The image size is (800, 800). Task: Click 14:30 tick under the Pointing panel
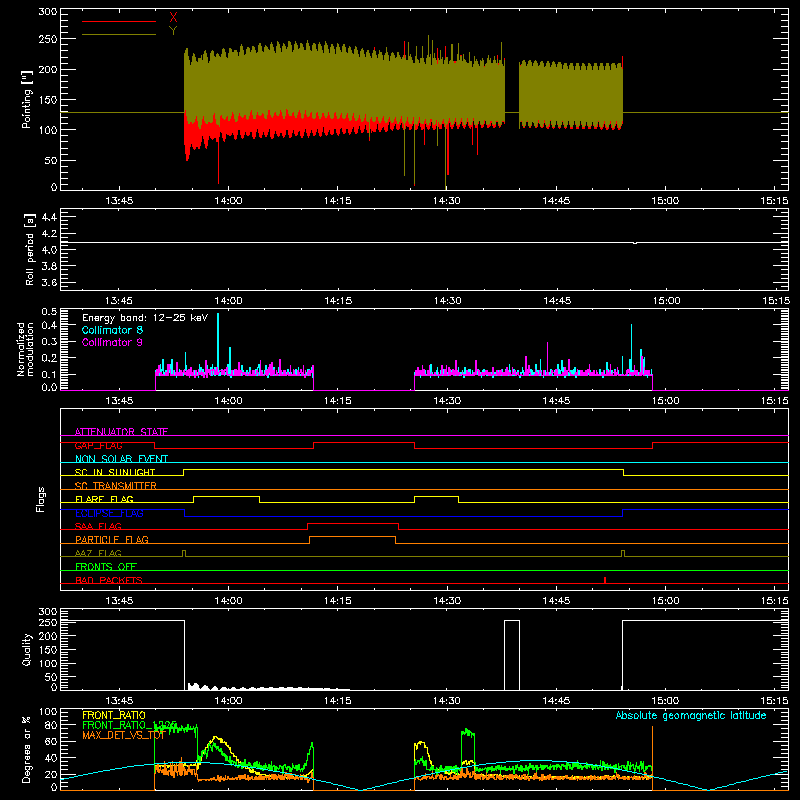tap(446, 201)
